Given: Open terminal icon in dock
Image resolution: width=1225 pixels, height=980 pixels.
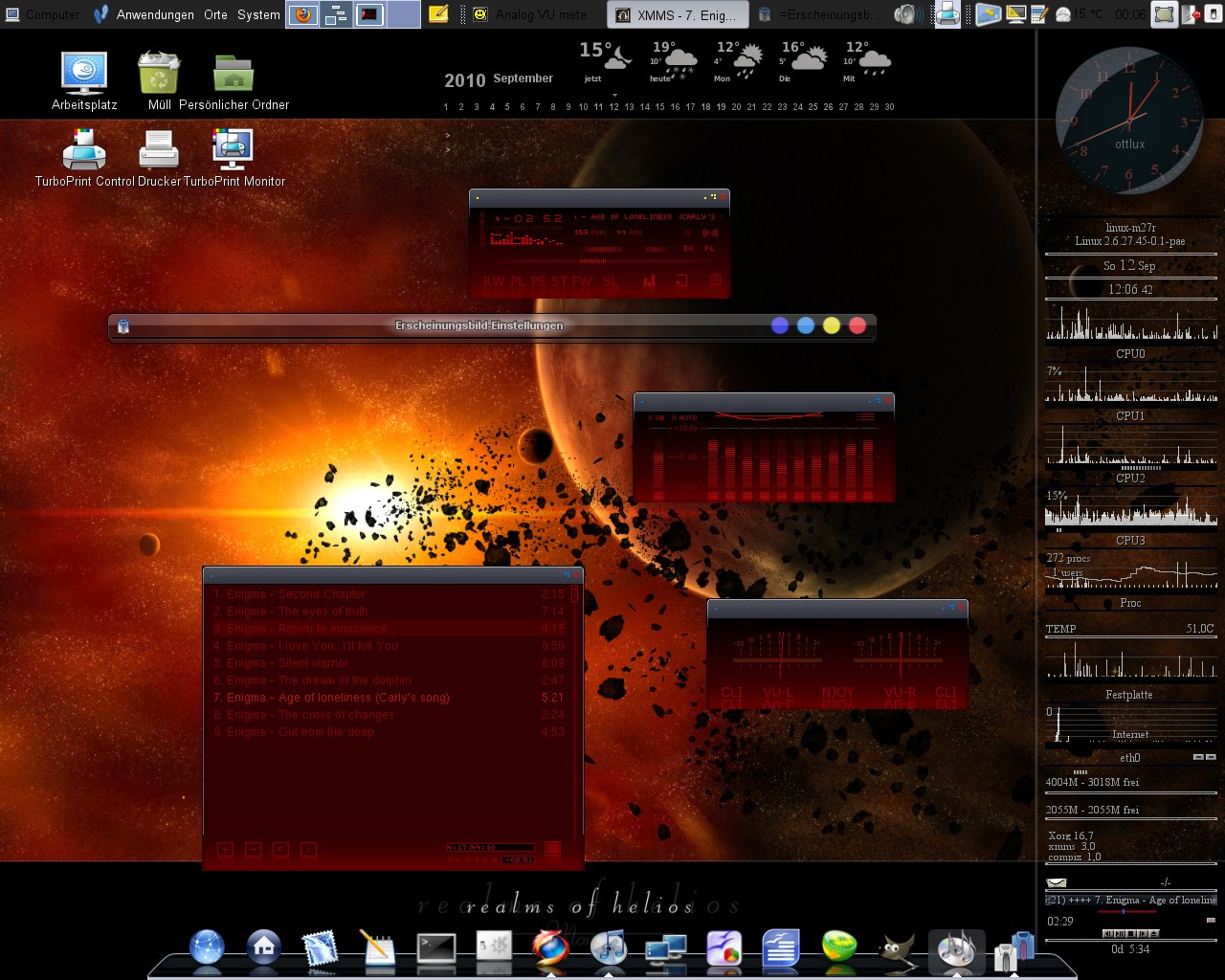Looking at the screenshot, I should pos(436,947).
